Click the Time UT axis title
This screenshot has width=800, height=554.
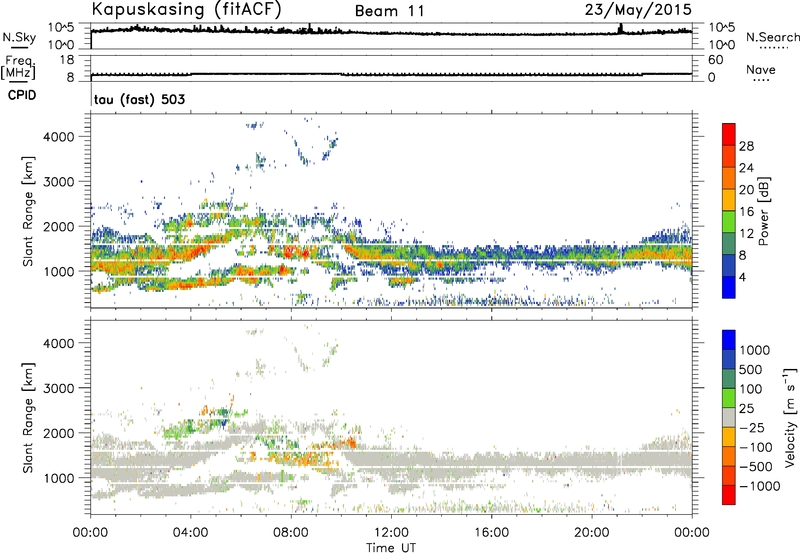[x=391, y=548]
